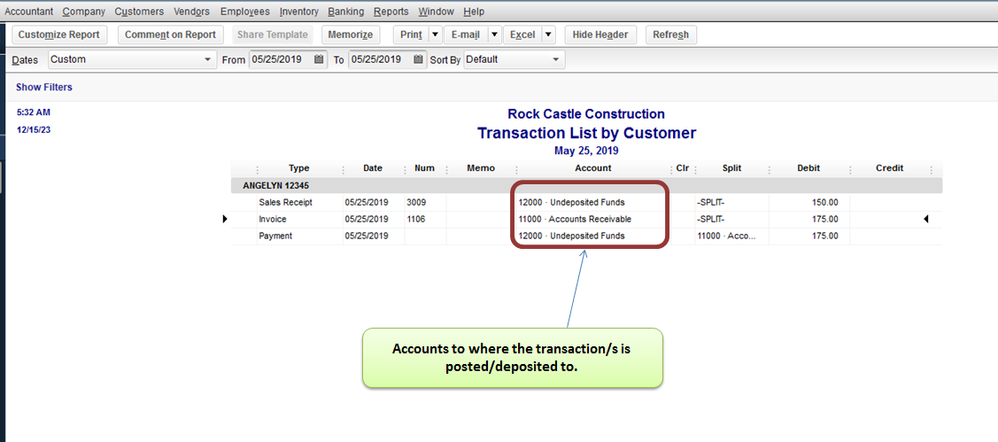Click the right-pointing row marker beside Invoice
Image resolution: width=998 pixels, height=442 pixels.
pyautogui.click(x=225, y=219)
